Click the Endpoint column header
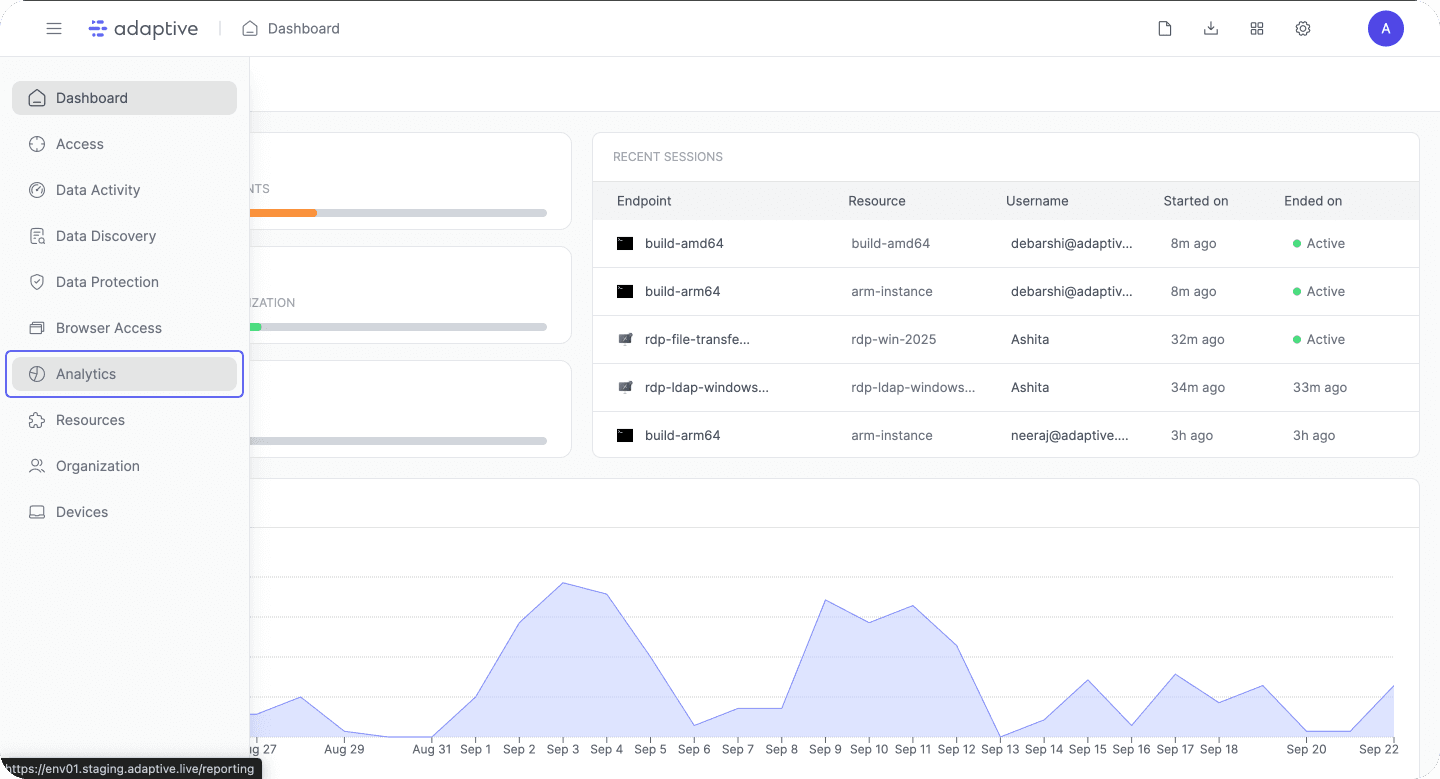The width and height of the screenshot is (1440, 779). 644,201
